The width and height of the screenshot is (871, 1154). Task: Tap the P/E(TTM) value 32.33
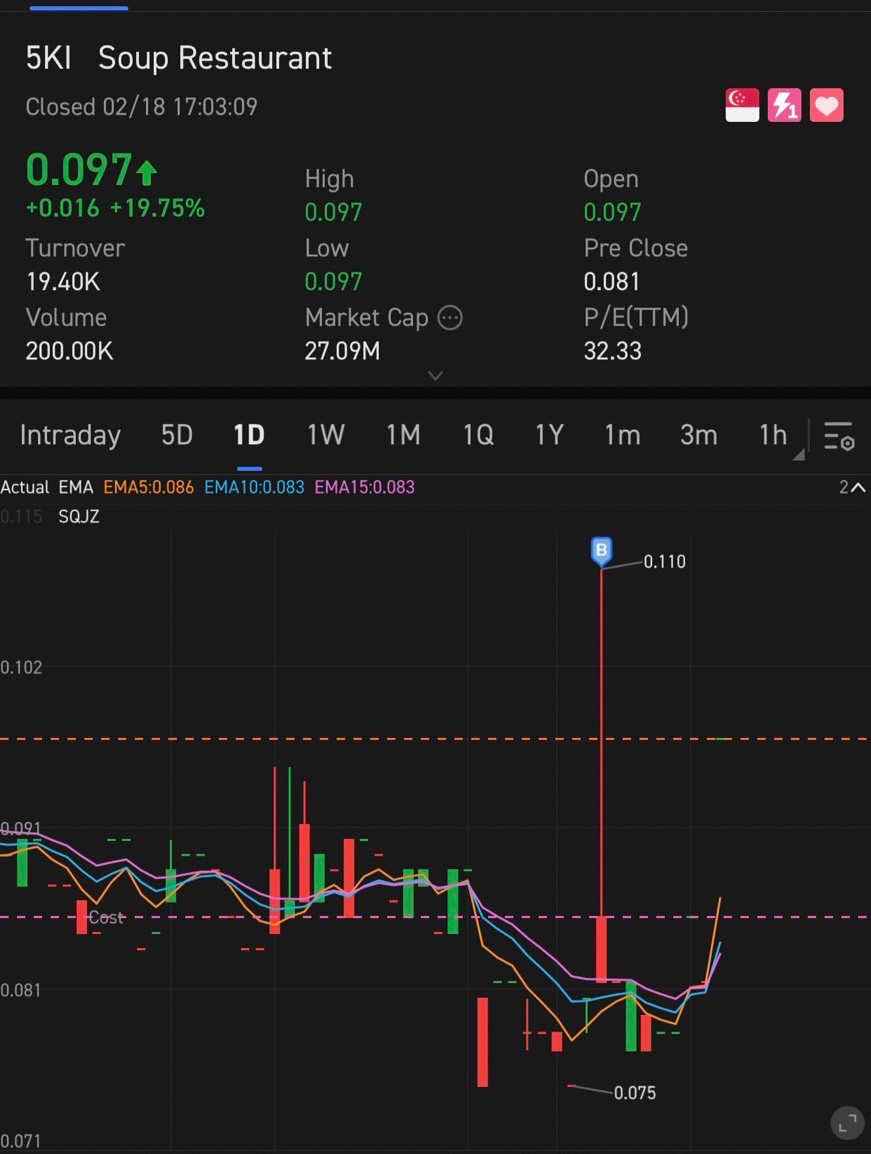pos(613,351)
